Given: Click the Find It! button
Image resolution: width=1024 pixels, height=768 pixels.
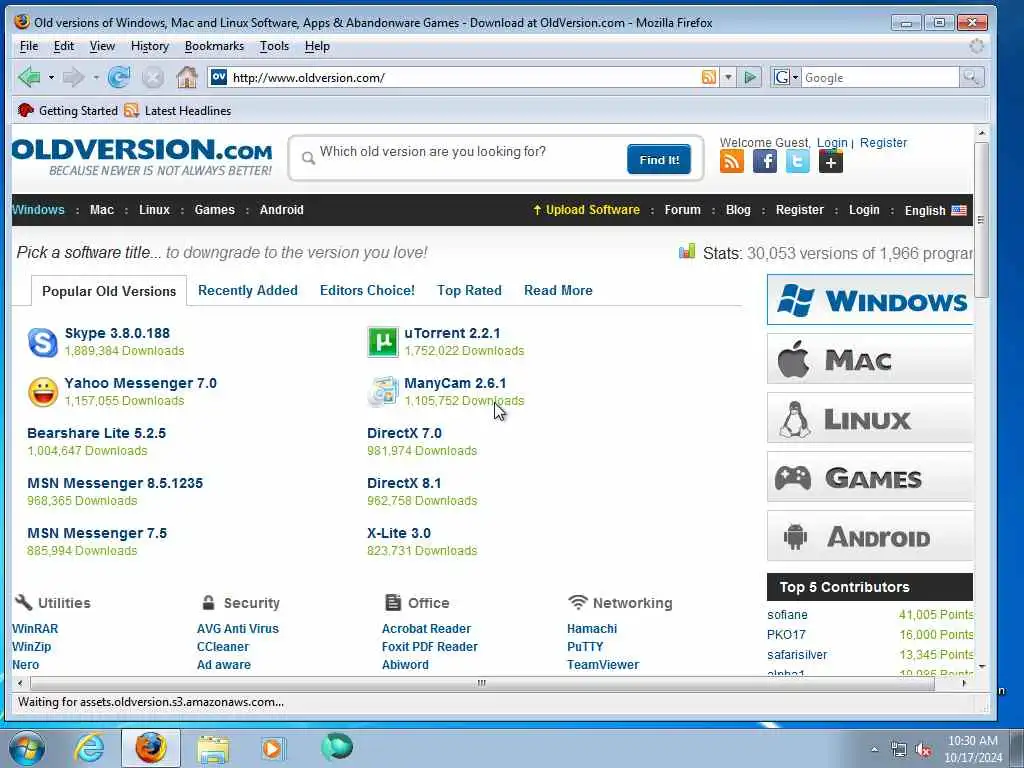Looking at the screenshot, I should (659, 159).
